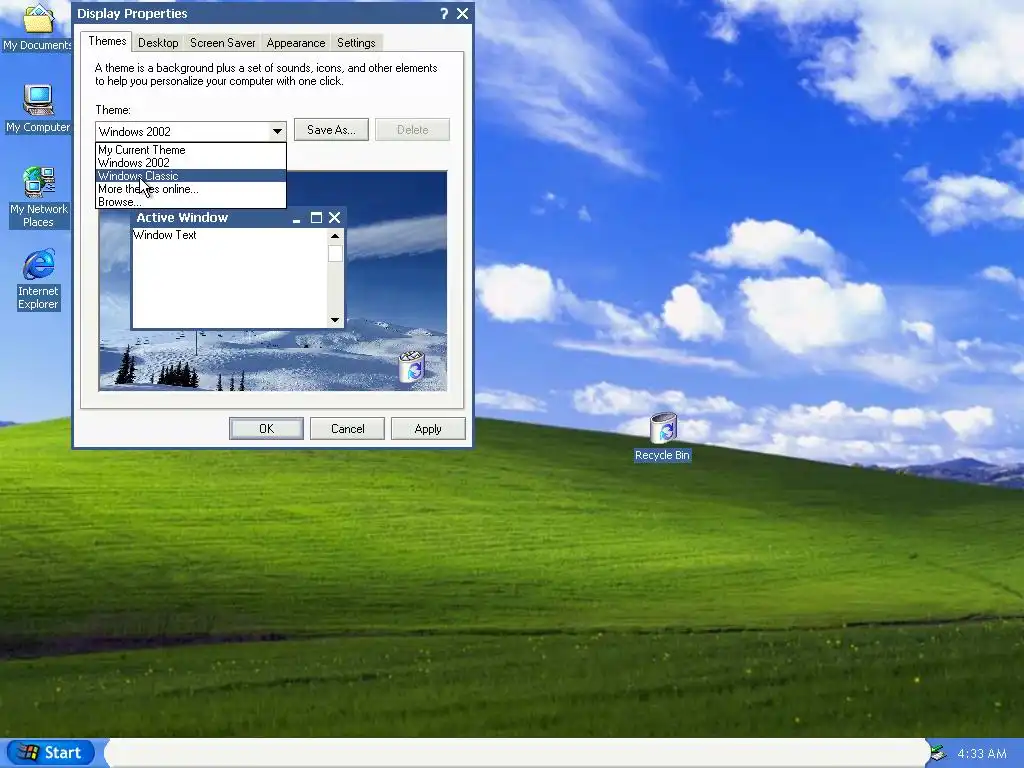This screenshot has height=768, width=1024.
Task: Pick More themes online... from the list
Action: (x=191, y=189)
